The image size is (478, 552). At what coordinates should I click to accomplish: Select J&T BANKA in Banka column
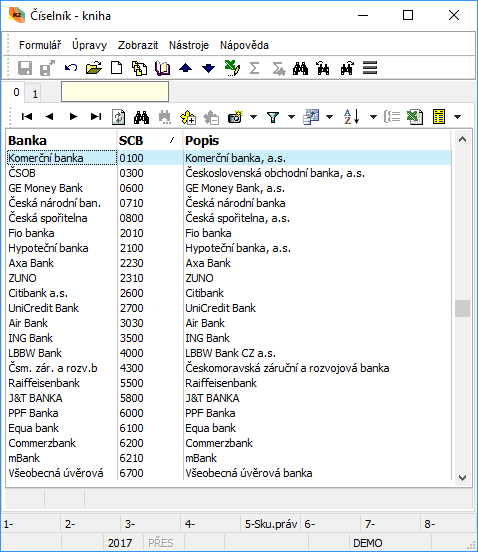click(35, 398)
